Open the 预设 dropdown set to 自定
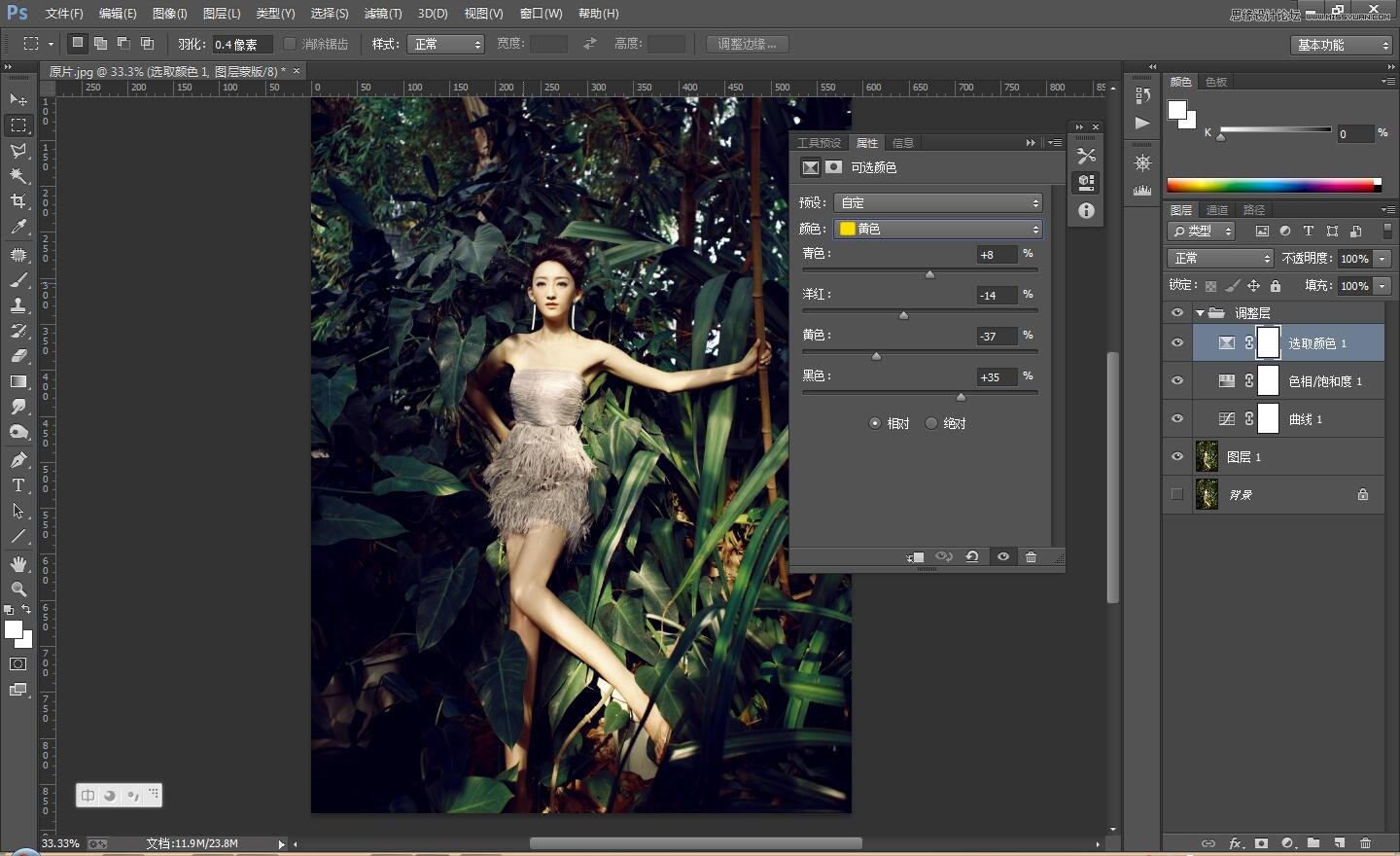1400x856 pixels. point(936,202)
